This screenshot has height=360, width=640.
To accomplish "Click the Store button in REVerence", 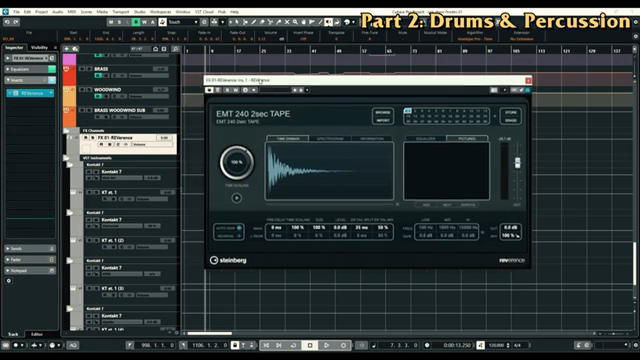I will pos(511,112).
